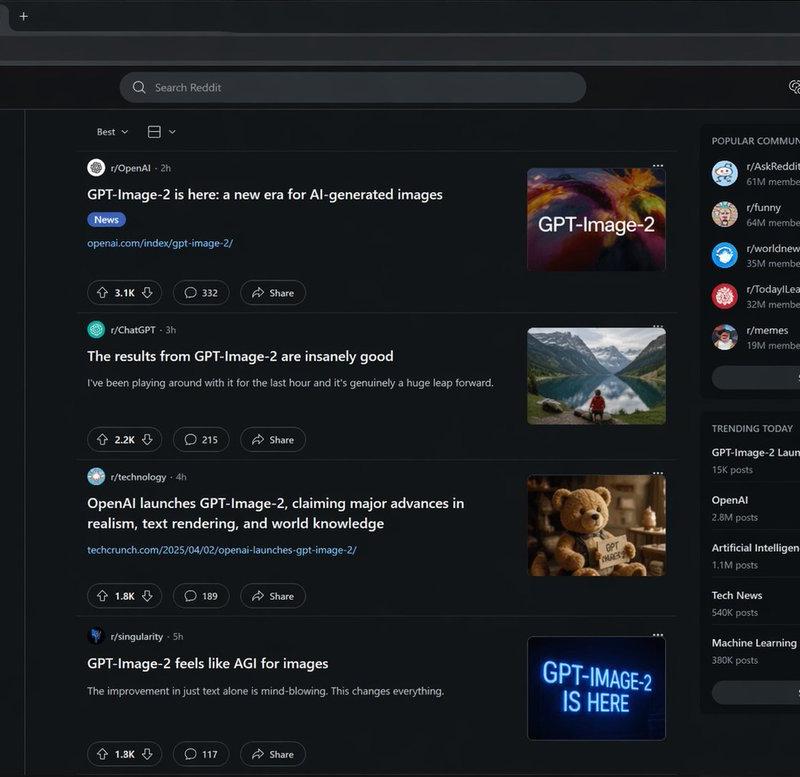Open more options for r/ChatGPT post
Viewport: 800px width, 777px height.
(x=658, y=325)
